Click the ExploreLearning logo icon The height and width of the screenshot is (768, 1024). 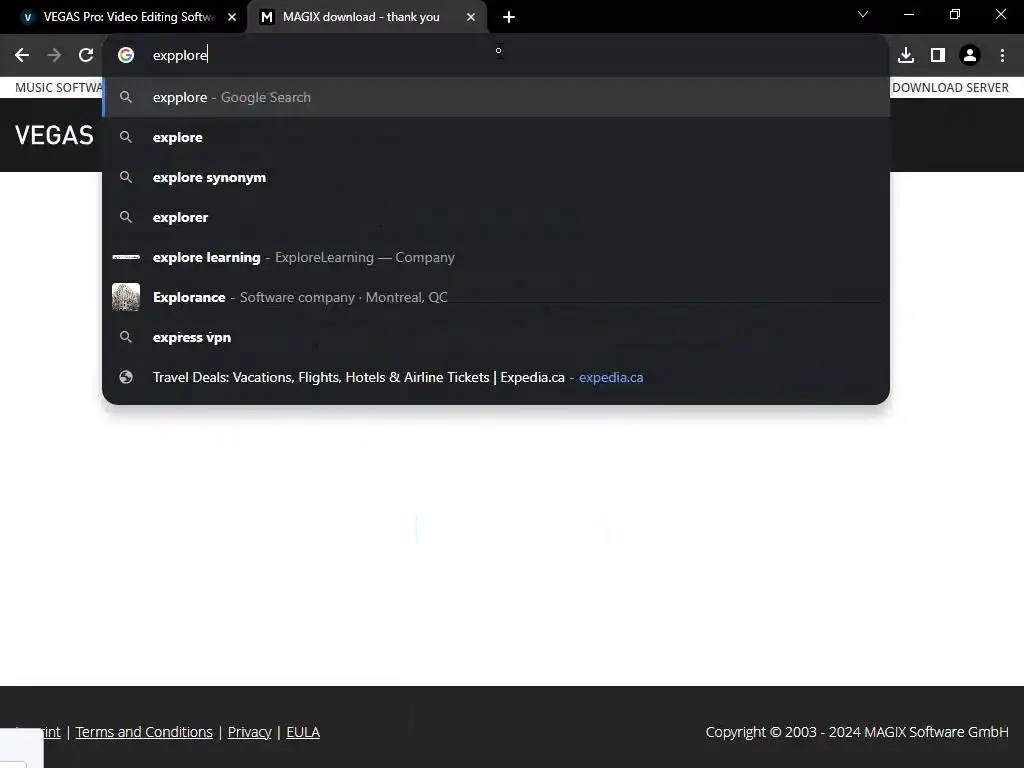(126, 257)
